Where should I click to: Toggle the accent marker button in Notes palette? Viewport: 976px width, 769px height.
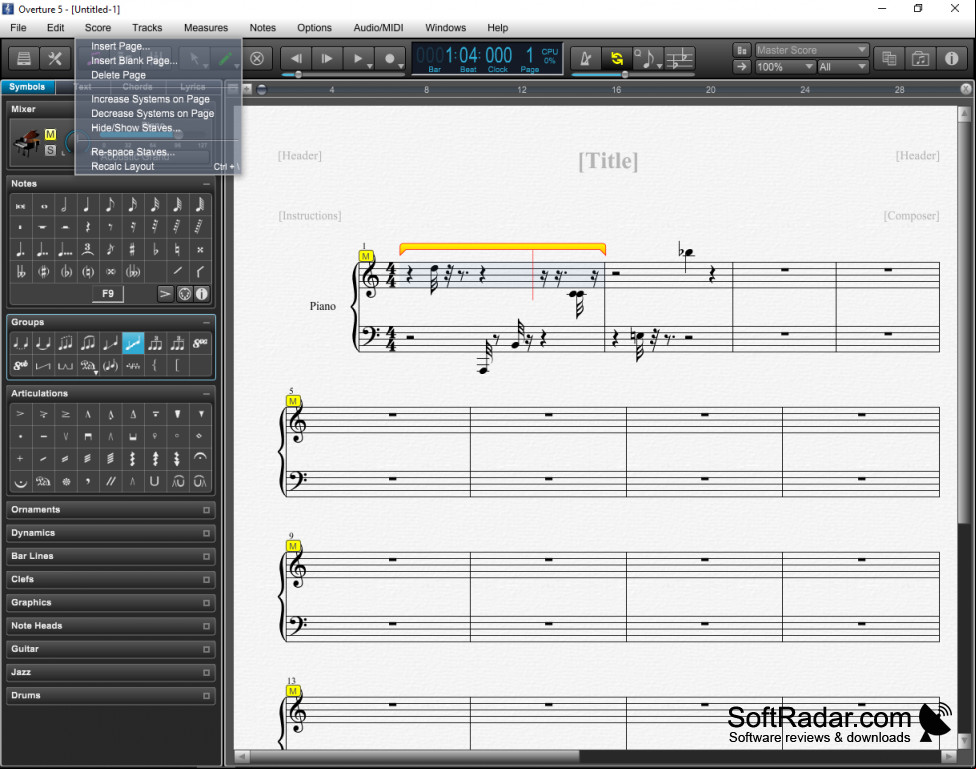click(165, 294)
